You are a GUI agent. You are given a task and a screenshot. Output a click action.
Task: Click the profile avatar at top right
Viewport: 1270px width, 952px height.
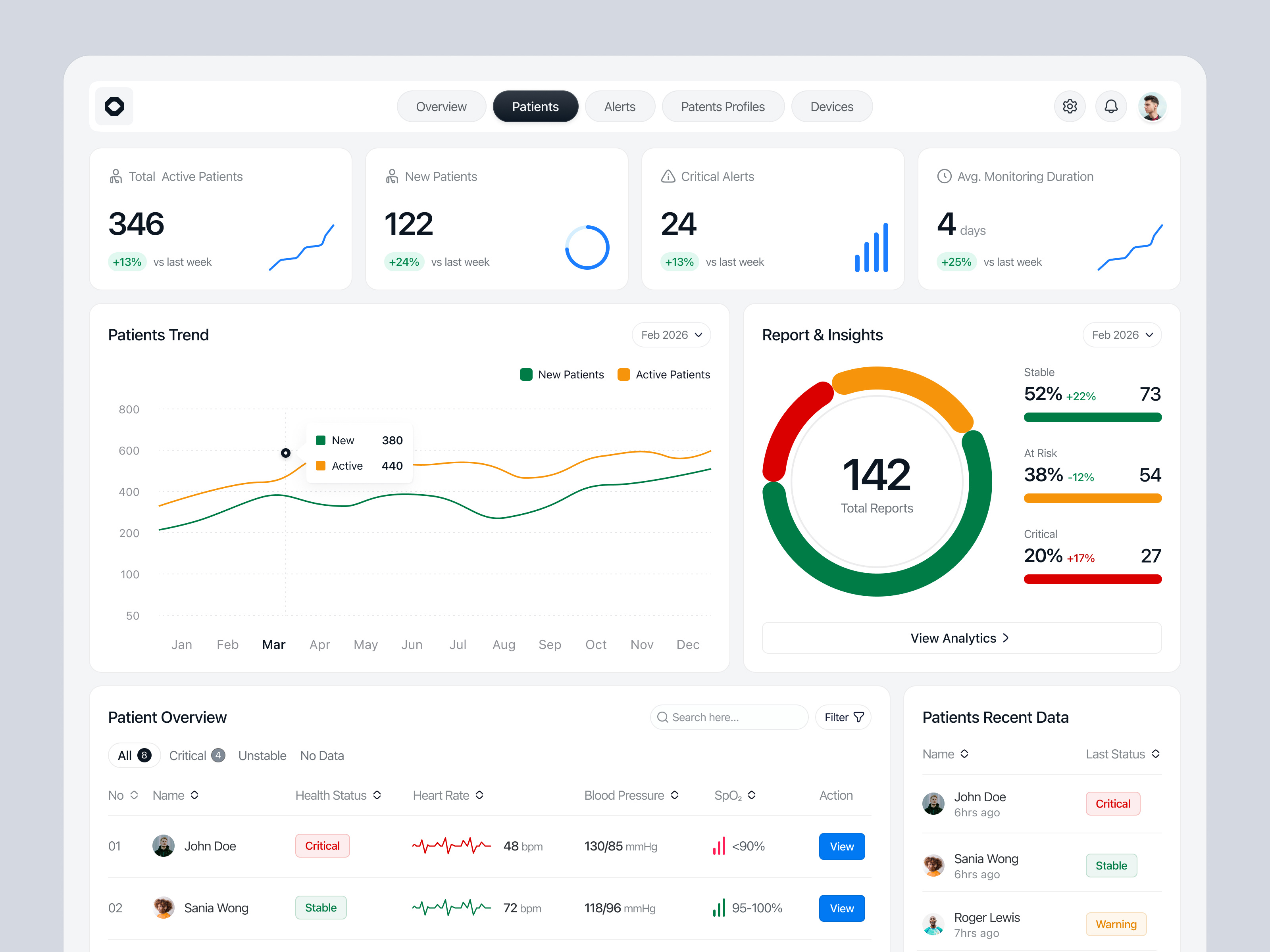click(1152, 106)
